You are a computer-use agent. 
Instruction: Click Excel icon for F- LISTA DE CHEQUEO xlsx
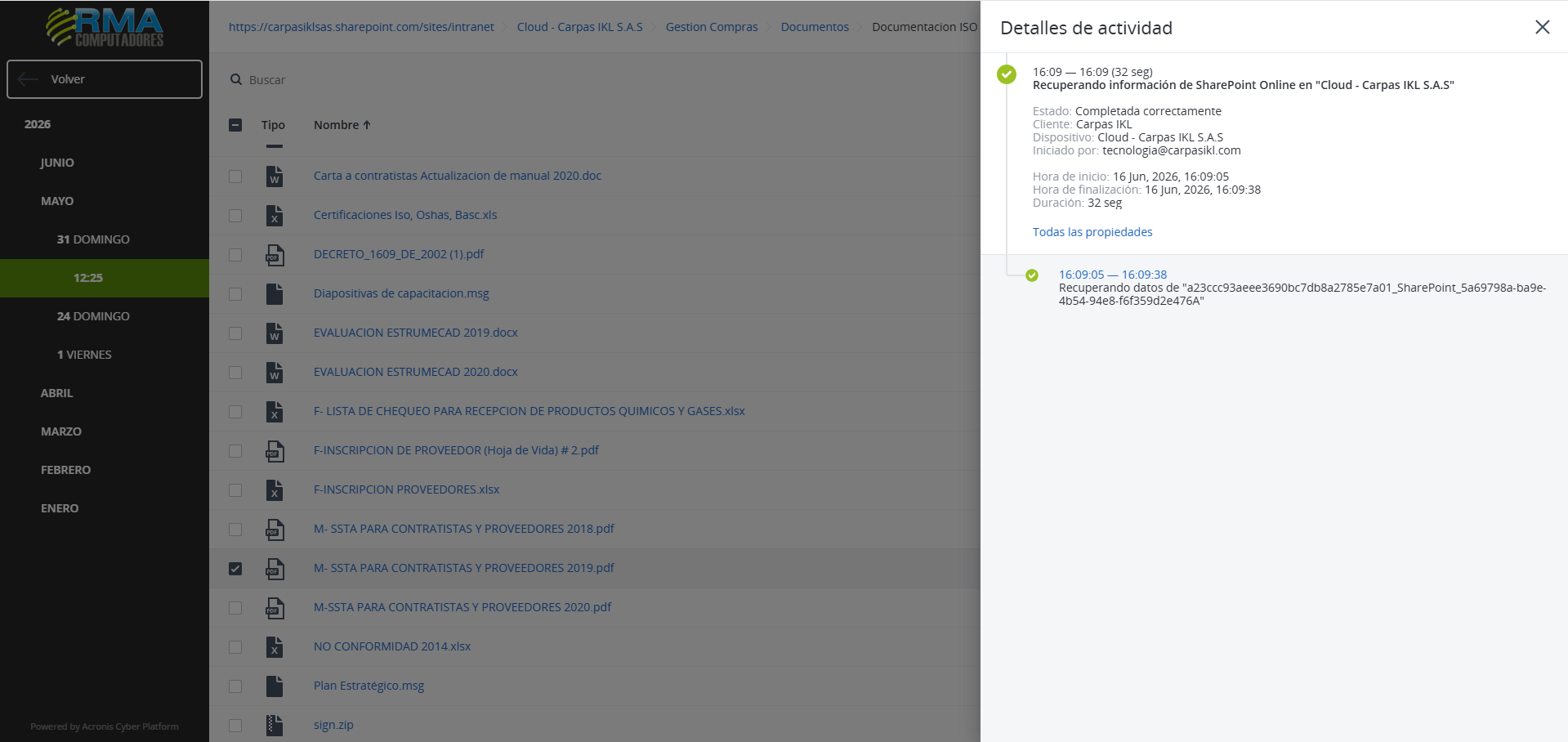(275, 411)
